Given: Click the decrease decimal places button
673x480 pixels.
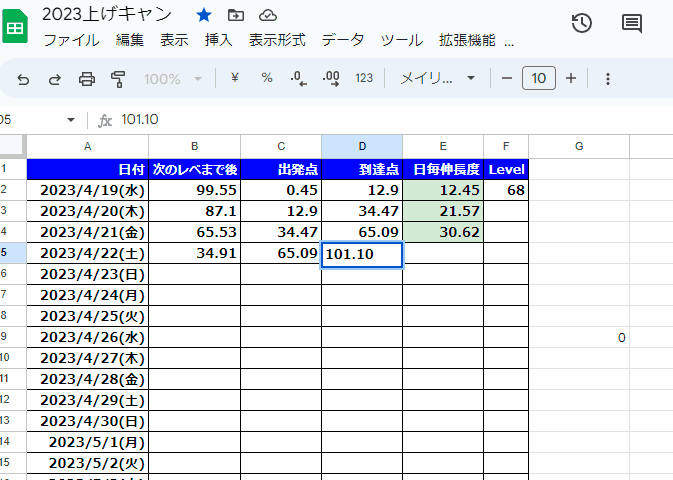Looking at the screenshot, I should 298,78.
